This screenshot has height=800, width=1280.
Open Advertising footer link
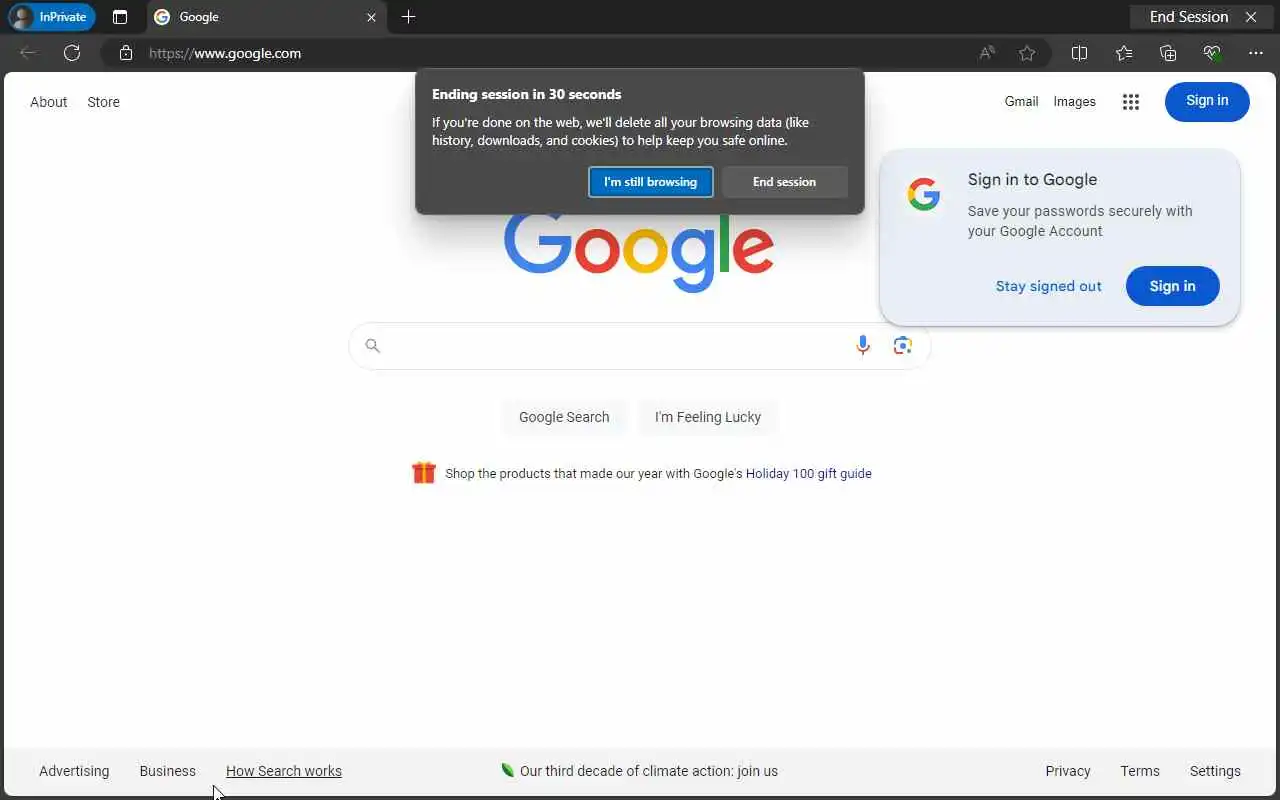pos(74,771)
